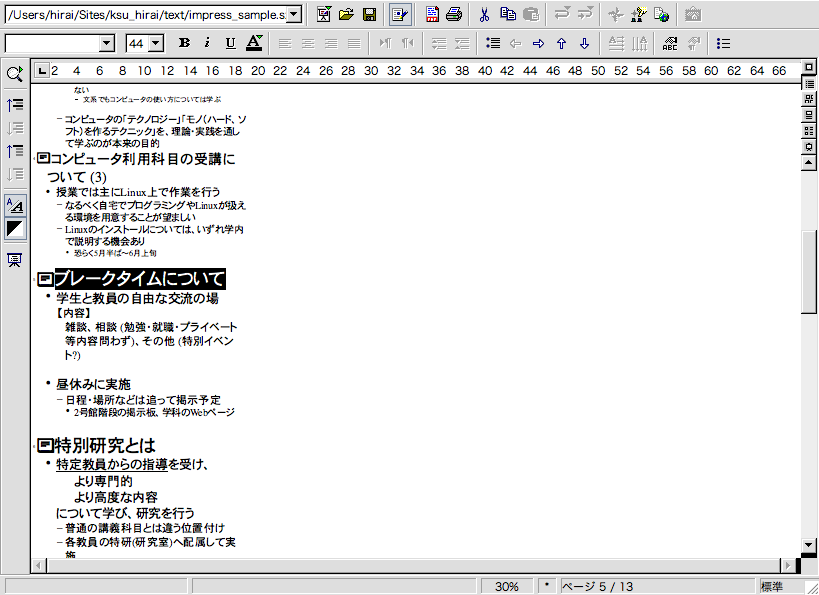Click the Save document icon
Screen dimensions: 819x595
click(x=369, y=14)
